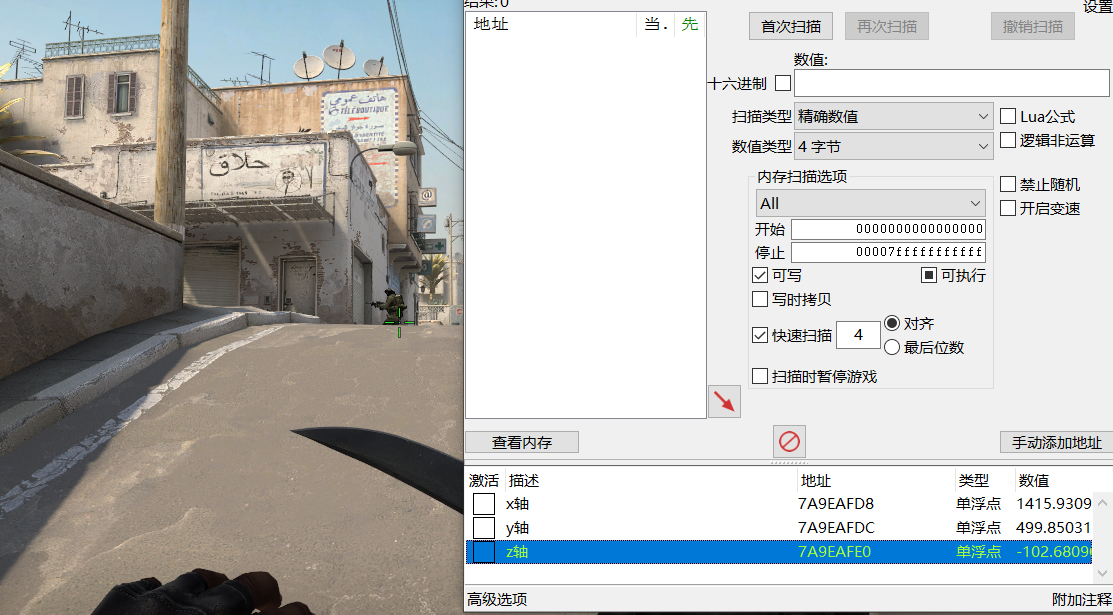Uncheck the 可写 writable memory checkbox
The height and width of the screenshot is (615, 1113).
(x=760, y=275)
